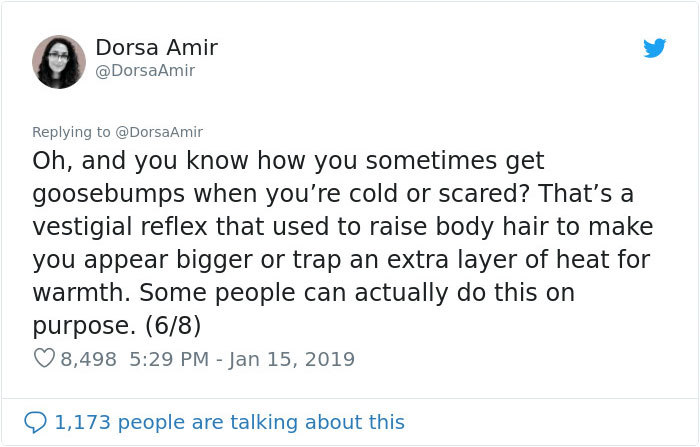This screenshot has height=447, width=700.
Task: Open the @DorsaAmir handle below the name
Action: [x=145, y=71]
